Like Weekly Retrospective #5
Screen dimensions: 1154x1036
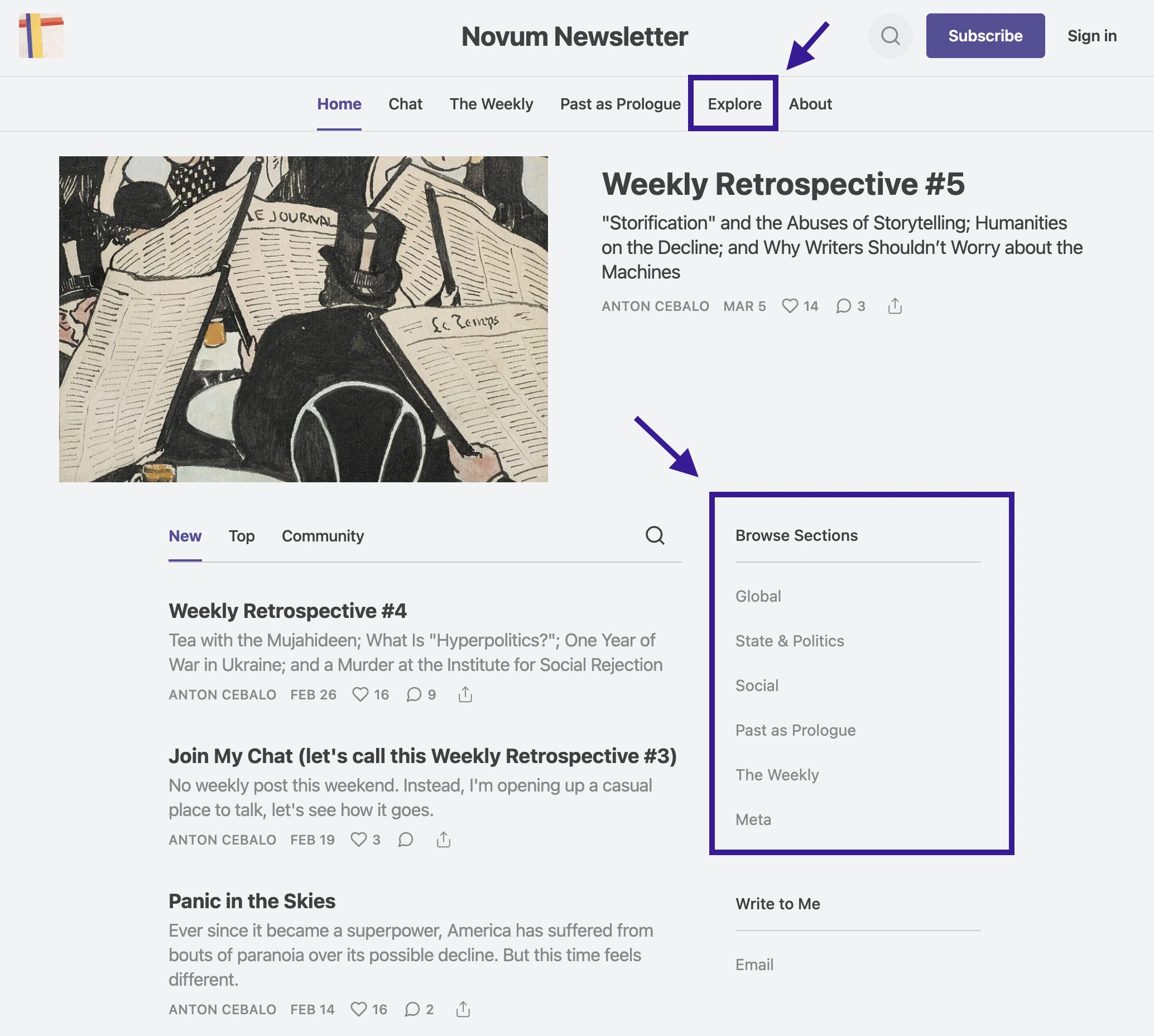coord(791,306)
